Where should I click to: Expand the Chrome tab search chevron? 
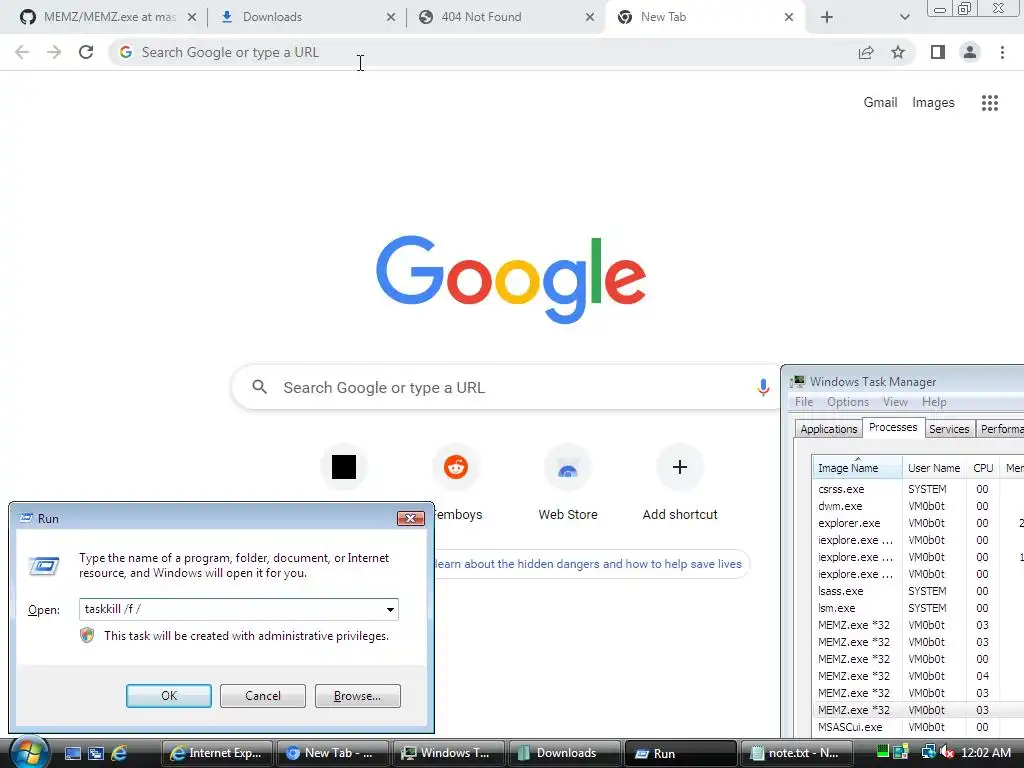[x=904, y=18]
